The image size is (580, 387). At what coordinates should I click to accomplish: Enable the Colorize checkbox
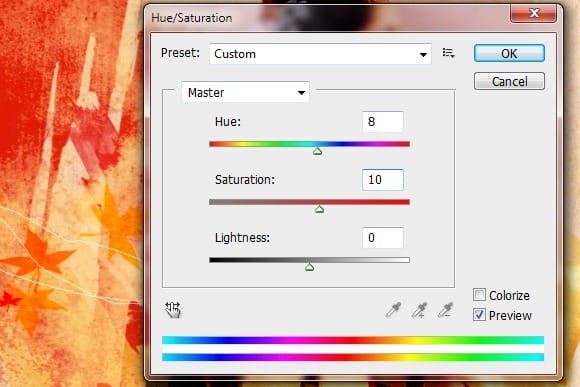(479, 295)
